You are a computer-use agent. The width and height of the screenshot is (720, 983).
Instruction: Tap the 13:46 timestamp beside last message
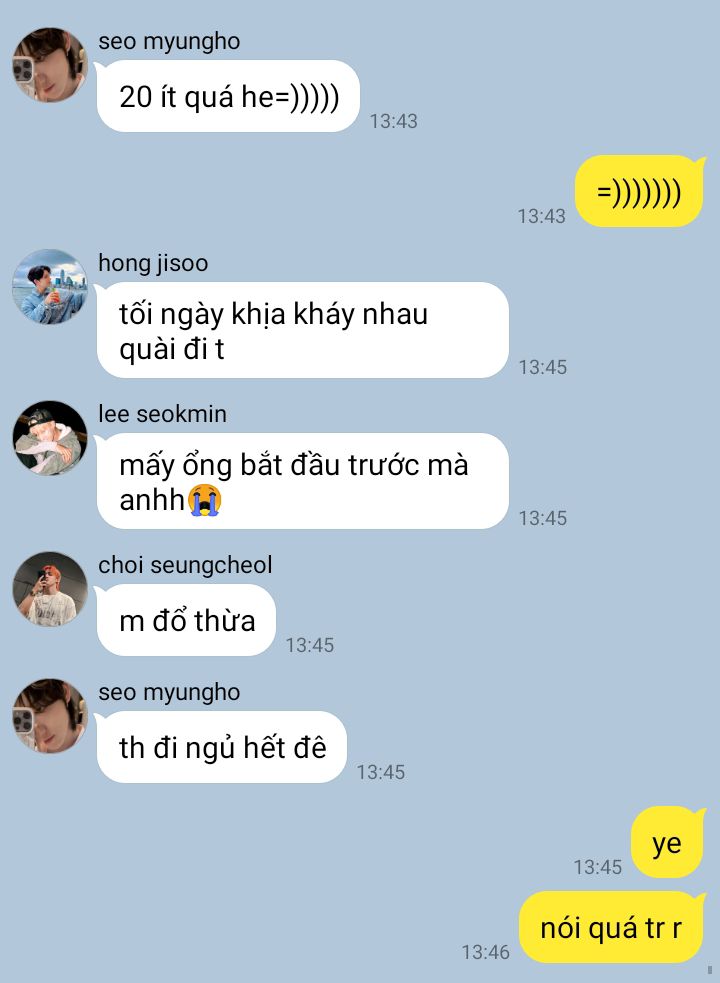pos(485,952)
